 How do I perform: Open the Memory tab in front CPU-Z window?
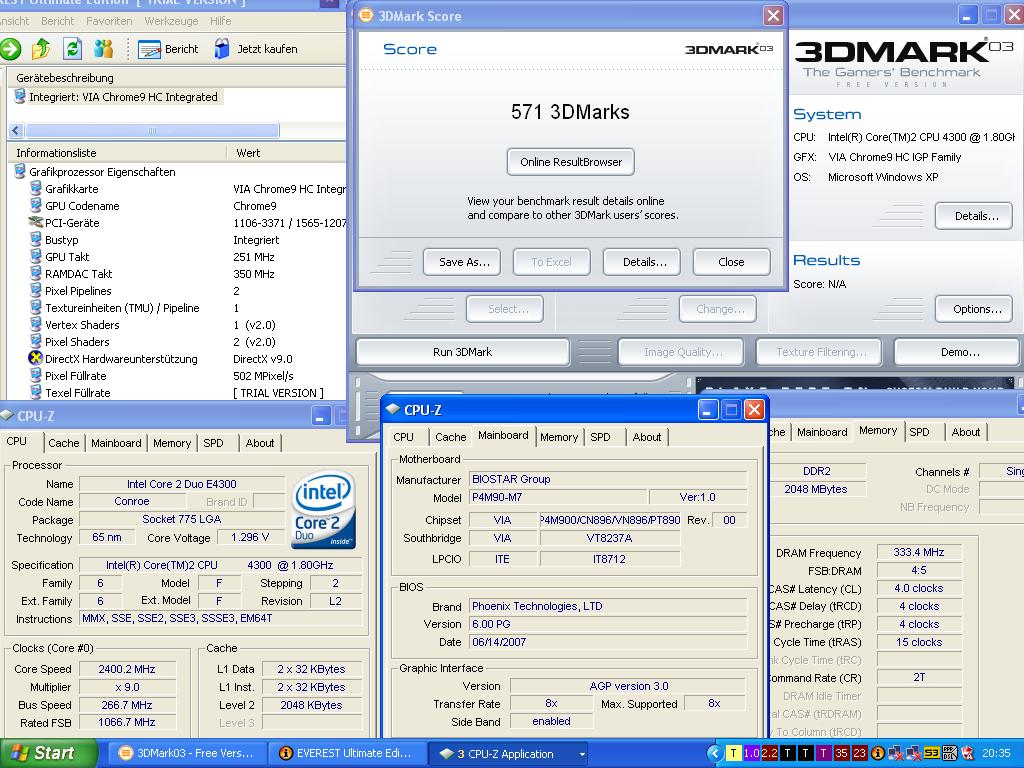click(x=559, y=437)
